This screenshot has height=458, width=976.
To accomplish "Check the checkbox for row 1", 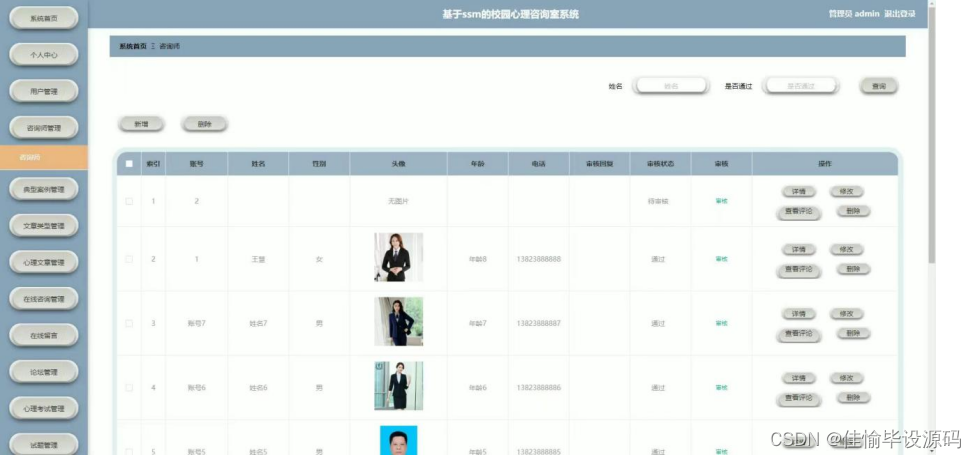I will pyautogui.click(x=129, y=201).
